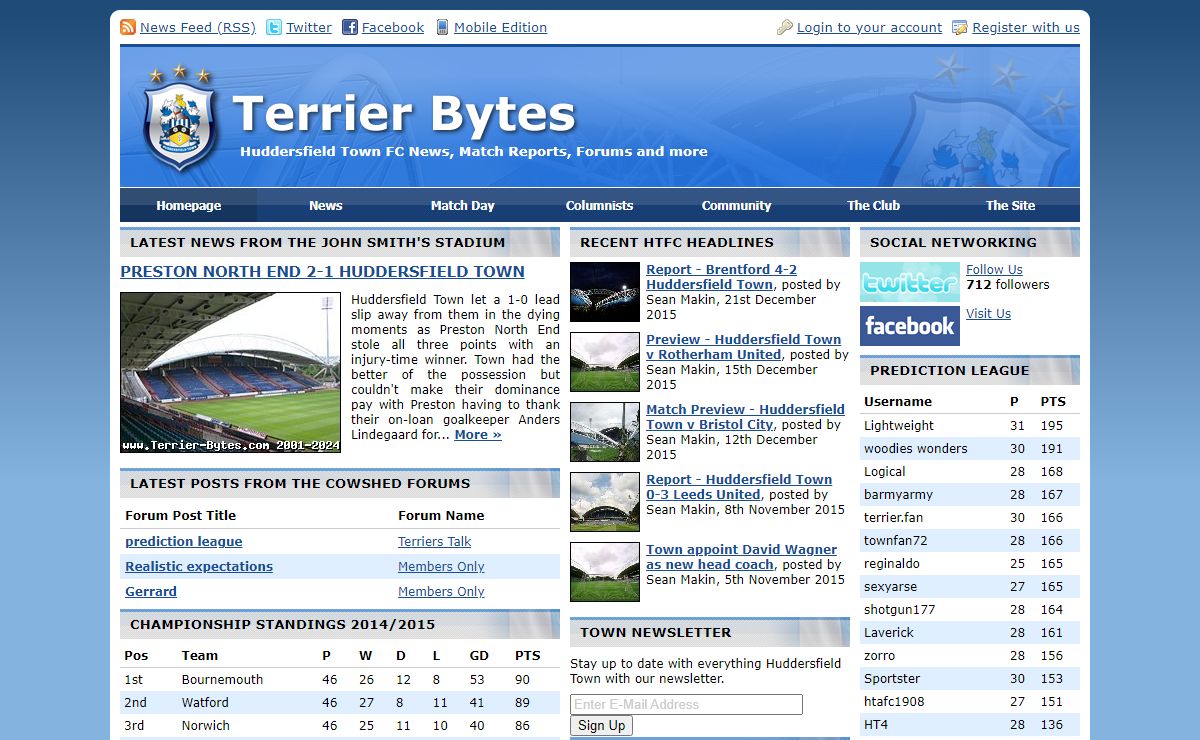Click woodies wonders username row

coord(970,448)
